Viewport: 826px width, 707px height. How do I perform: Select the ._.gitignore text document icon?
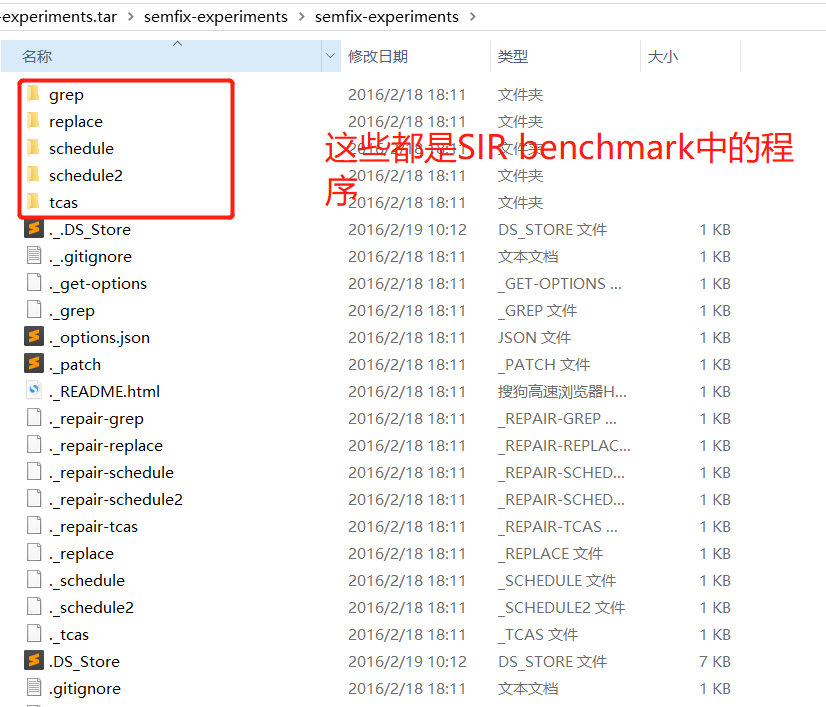pos(33,256)
